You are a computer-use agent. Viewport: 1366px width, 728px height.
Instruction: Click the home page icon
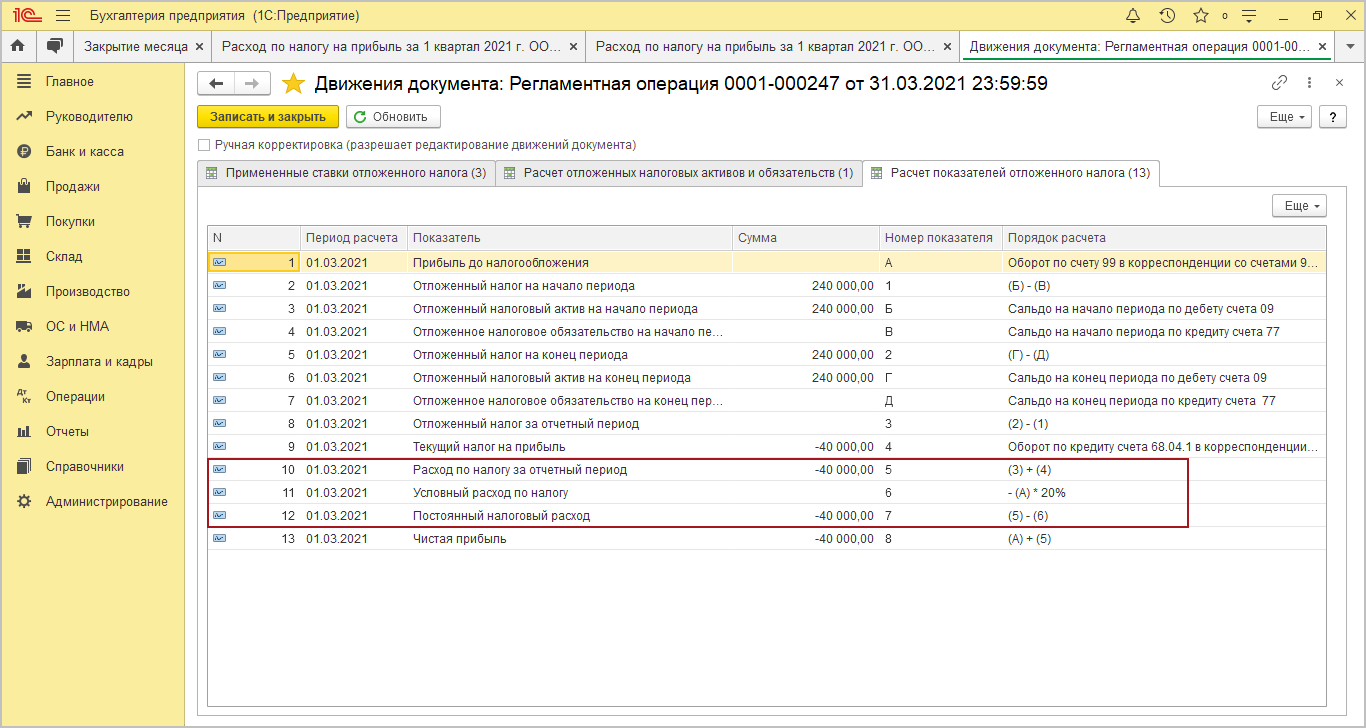coord(17,46)
